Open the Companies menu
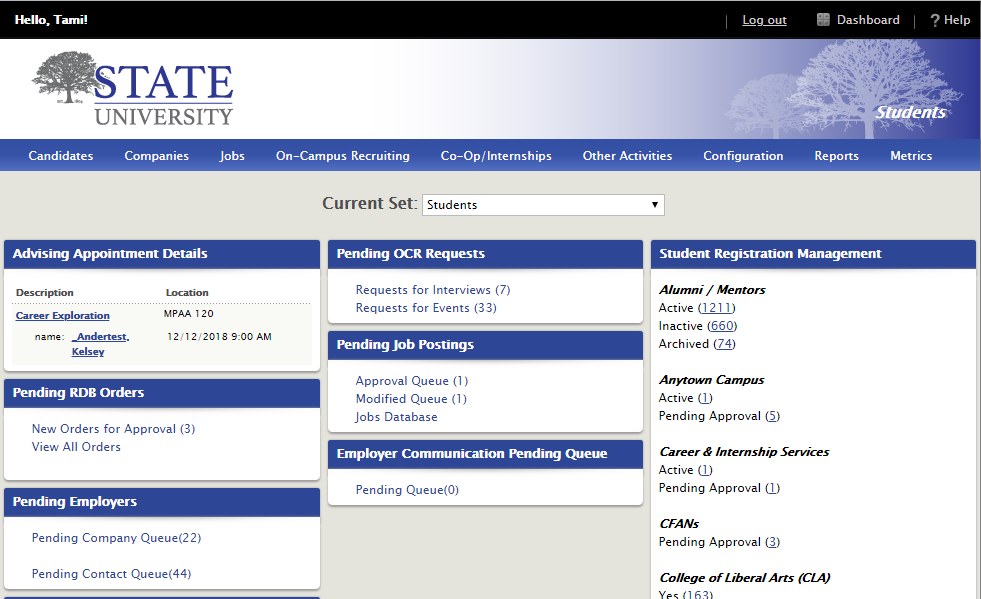Viewport: 981px width, 599px height. 156,156
